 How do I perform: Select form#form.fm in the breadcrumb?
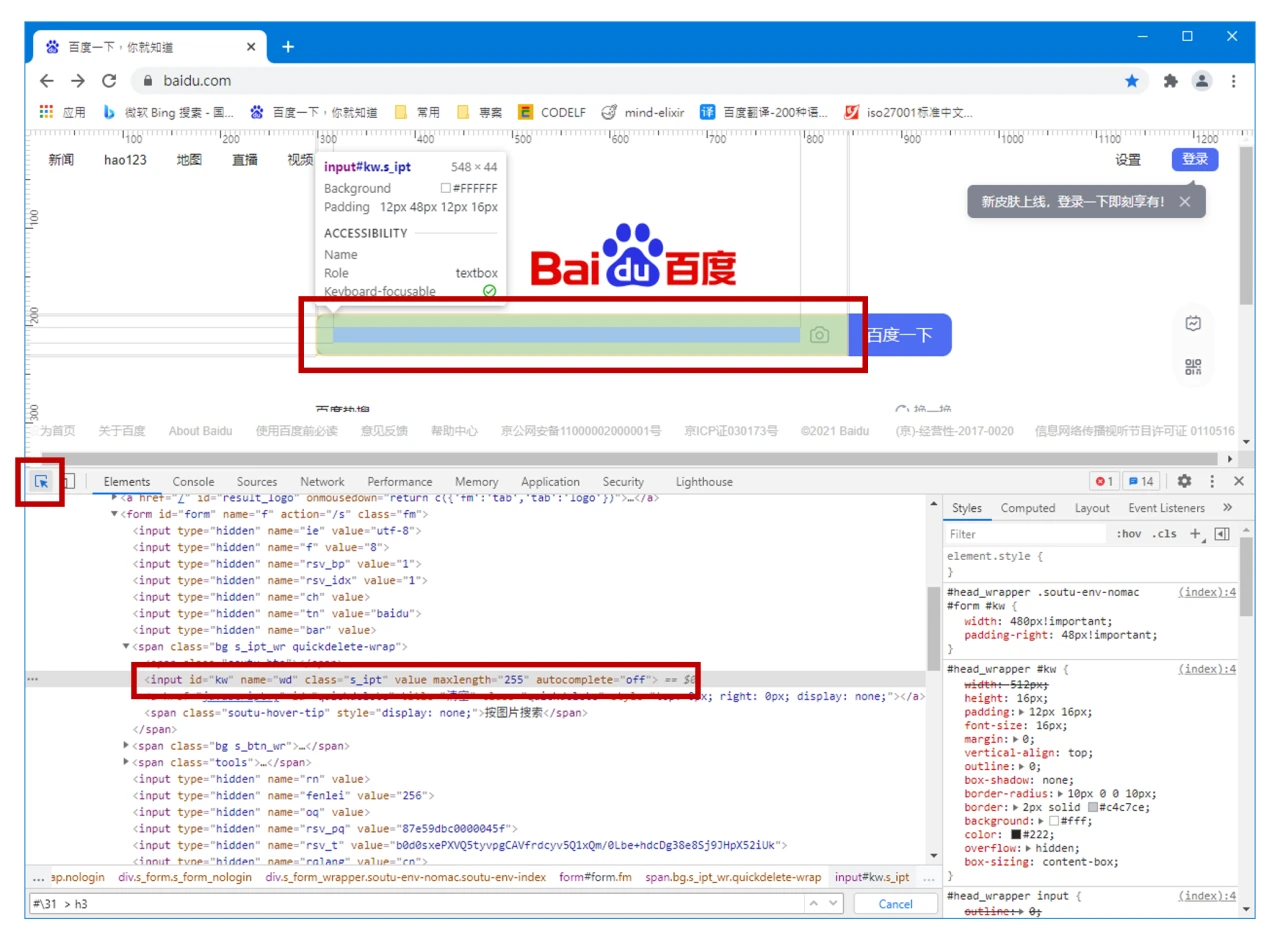(596, 877)
